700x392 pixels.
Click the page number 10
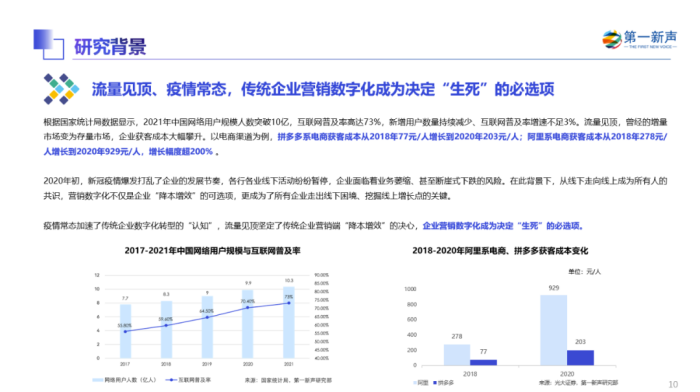click(673, 384)
